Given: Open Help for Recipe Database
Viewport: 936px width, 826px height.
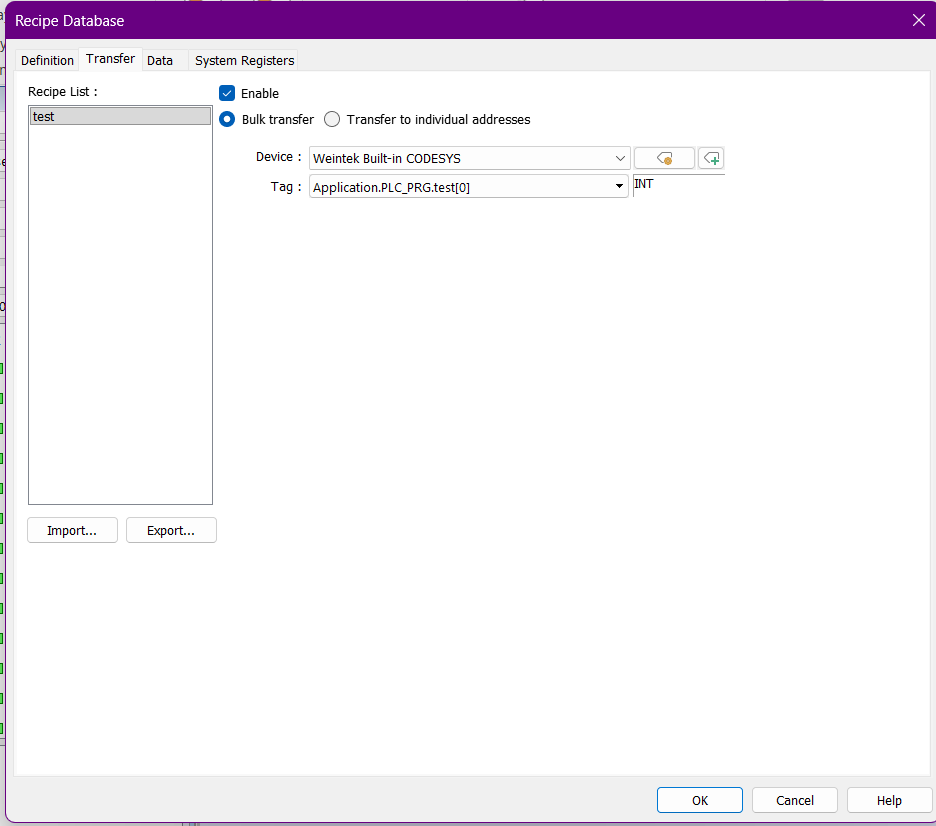Looking at the screenshot, I should (889, 800).
